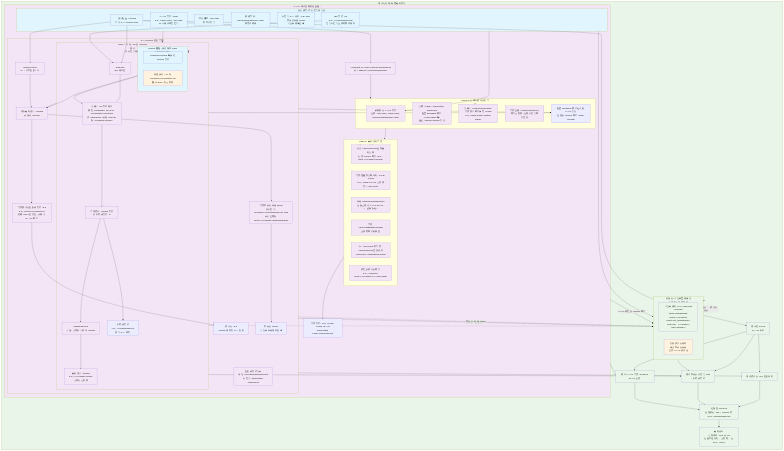Screen dimensions: 784x451
Task: Click the light-blue node below the vertical yellow stack
Action: pos(322,326)
